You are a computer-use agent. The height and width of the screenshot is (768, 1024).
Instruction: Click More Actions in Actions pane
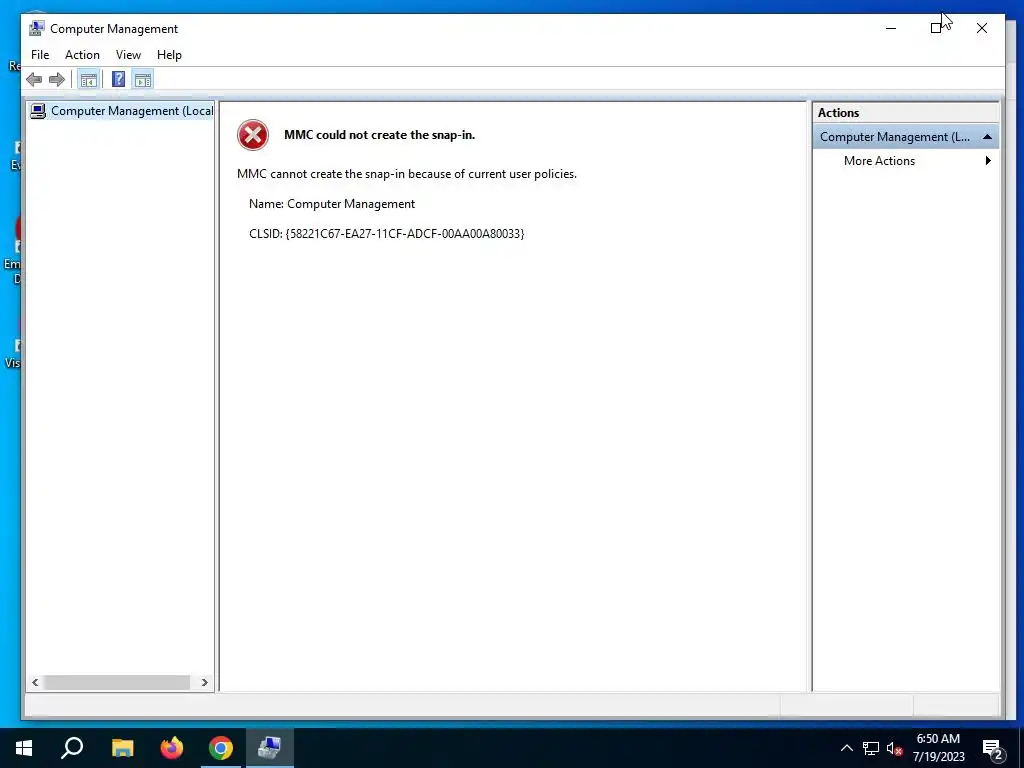coord(879,161)
